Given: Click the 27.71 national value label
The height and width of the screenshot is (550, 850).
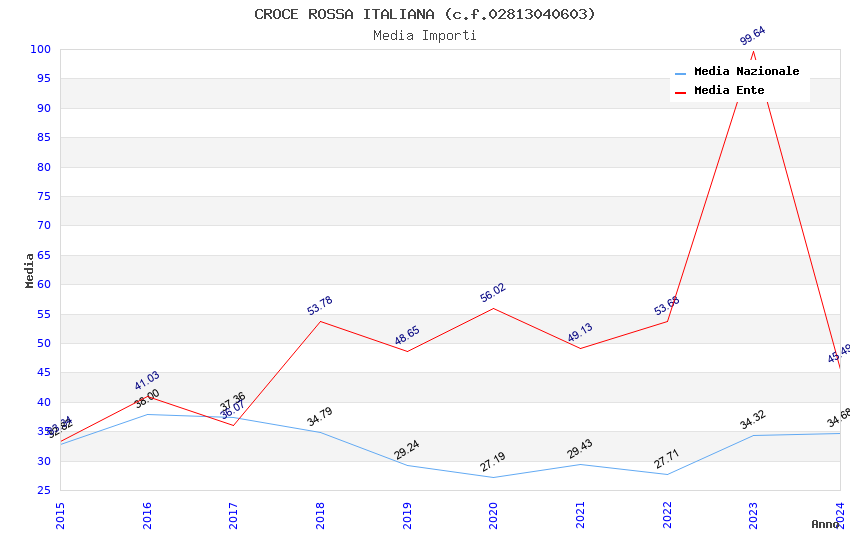Looking at the screenshot, I should click(666, 459).
